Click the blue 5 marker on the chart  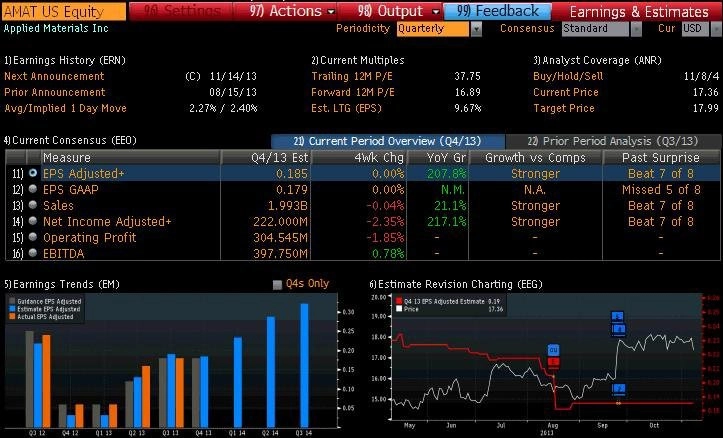pyautogui.click(x=618, y=317)
